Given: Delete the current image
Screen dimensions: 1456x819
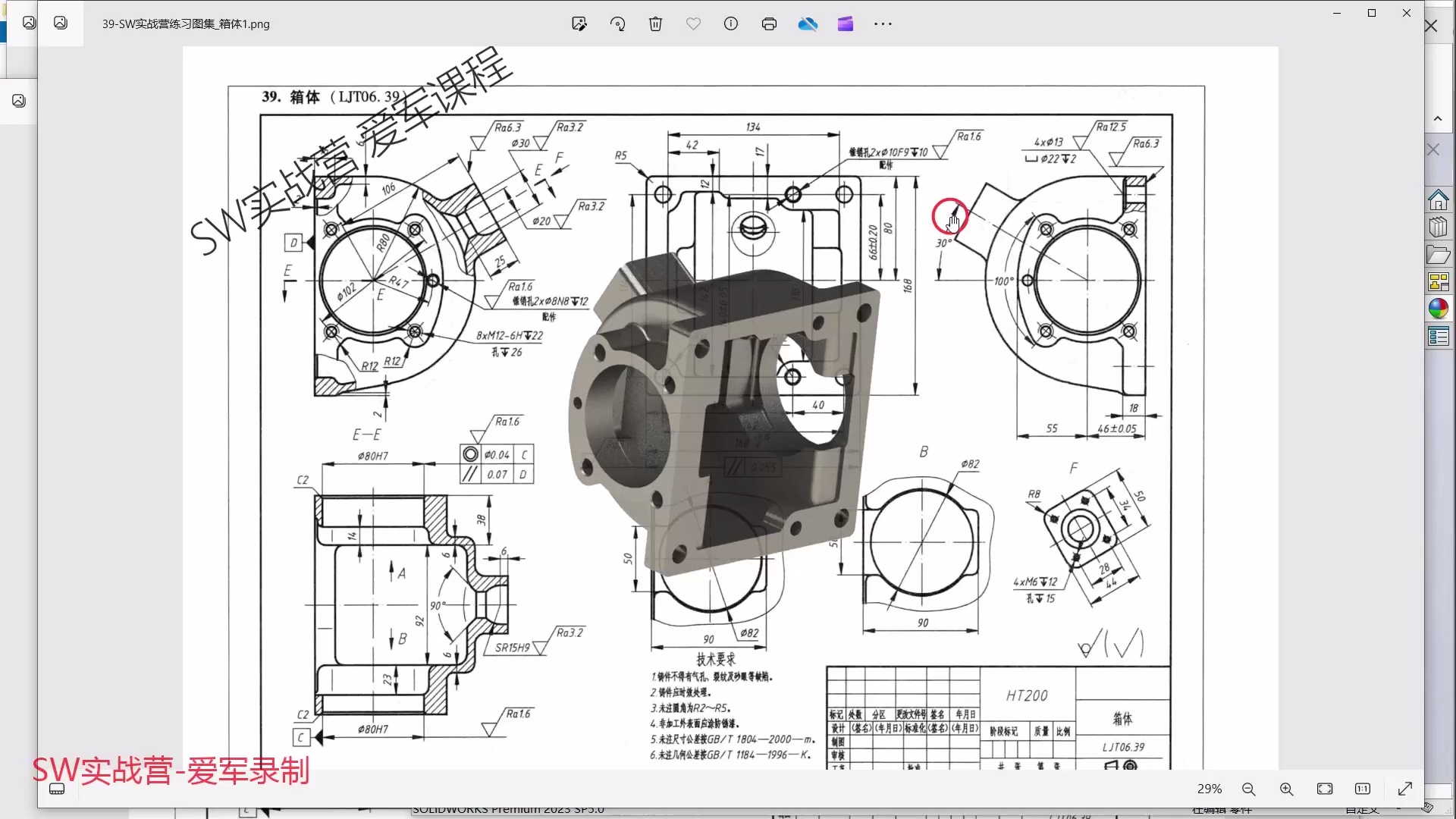Looking at the screenshot, I should [x=656, y=24].
